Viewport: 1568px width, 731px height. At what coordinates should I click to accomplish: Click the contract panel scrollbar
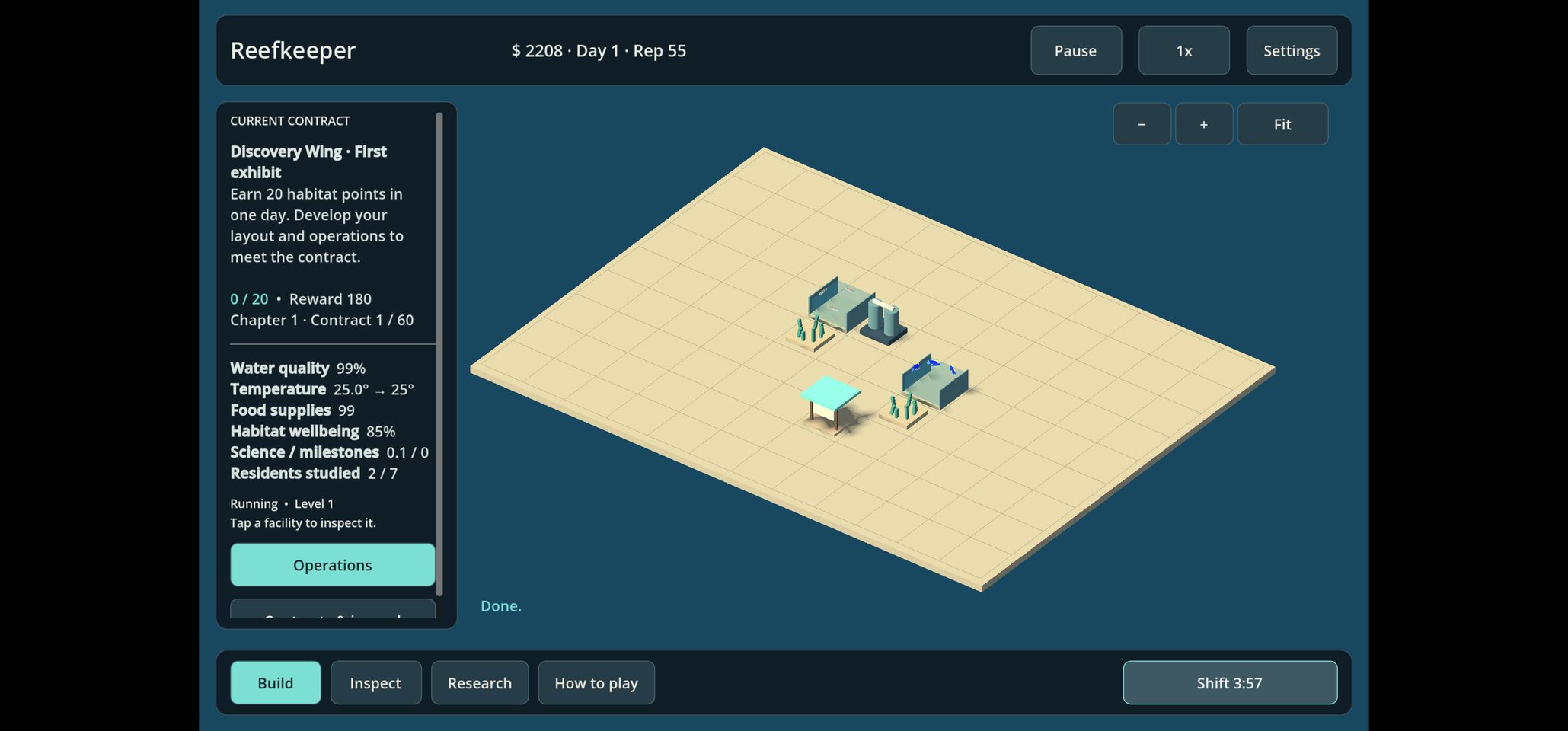click(x=439, y=354)
